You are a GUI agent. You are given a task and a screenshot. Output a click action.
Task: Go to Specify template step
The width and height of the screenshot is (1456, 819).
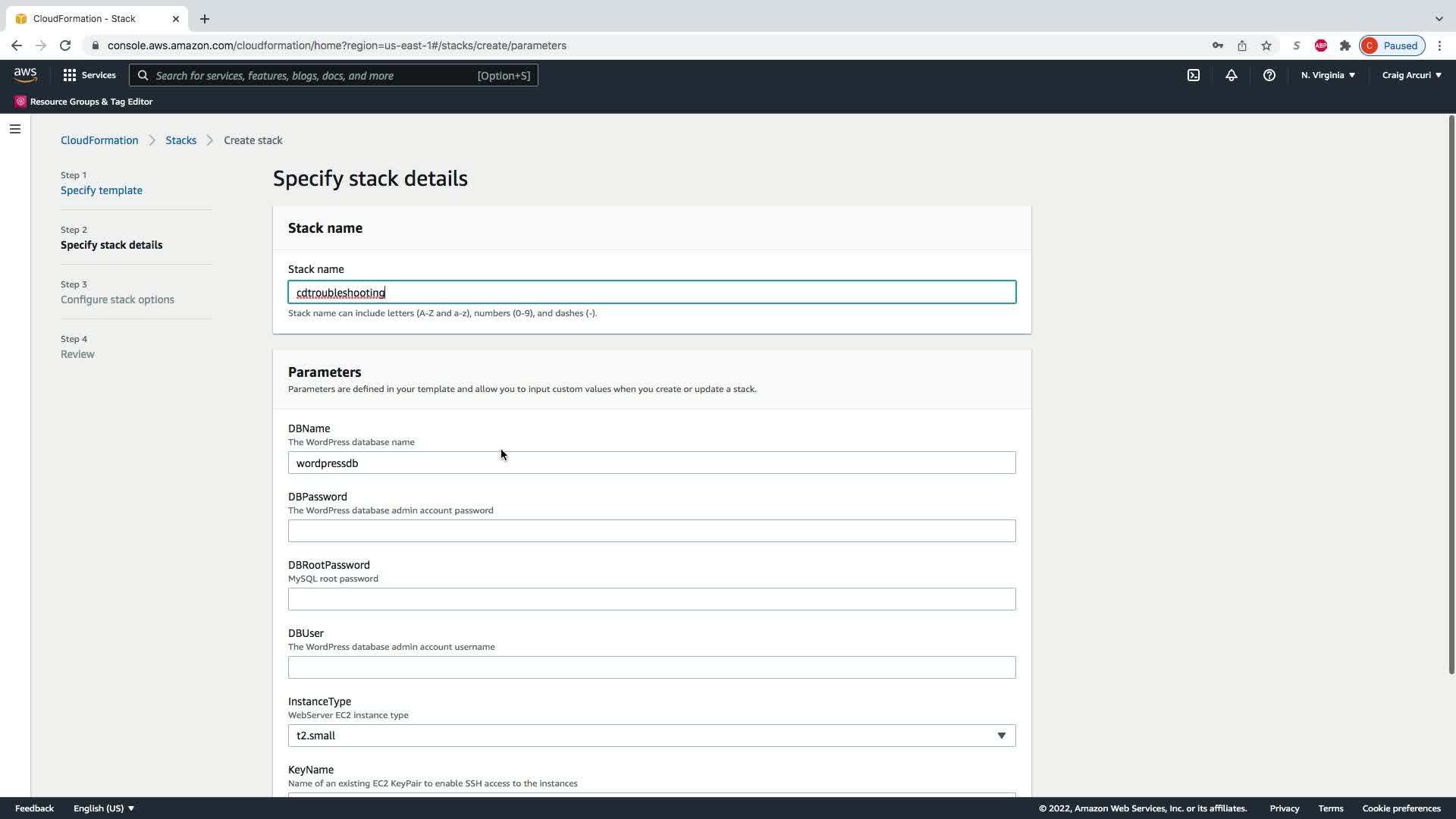pyautogui.click(x=102, y=190)
